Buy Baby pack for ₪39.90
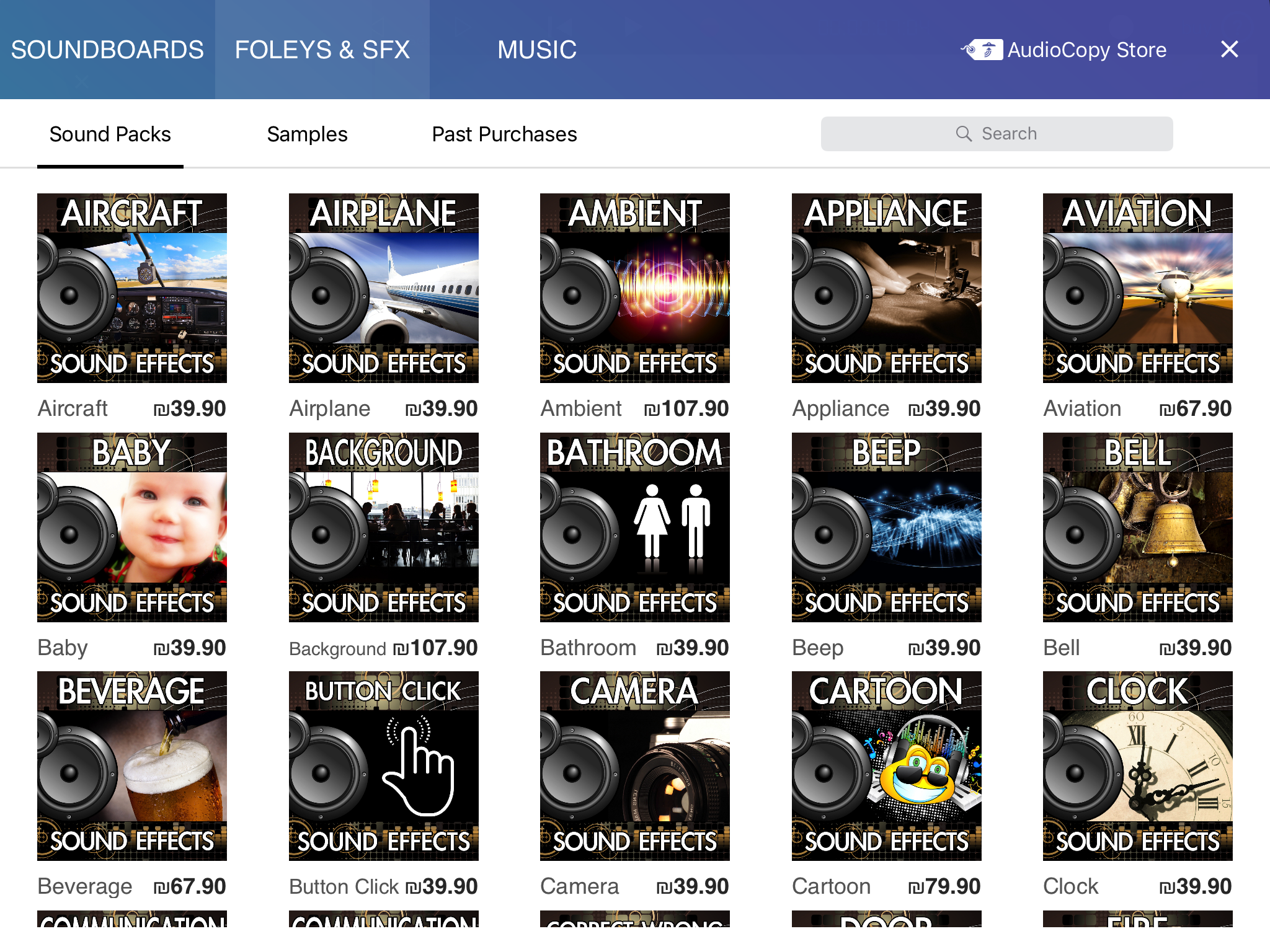The image size is (1270, 952). (190, 648)
